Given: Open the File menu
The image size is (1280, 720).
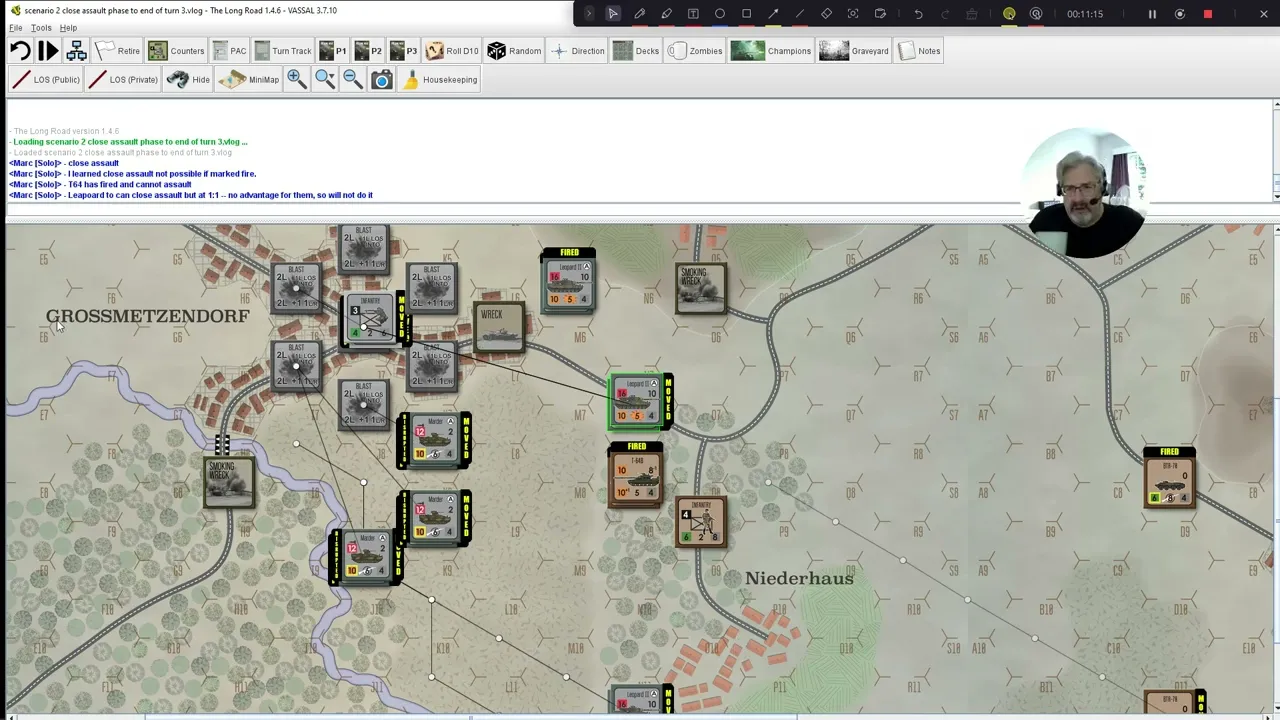Looking at the screenshot, I should point(16,28).
